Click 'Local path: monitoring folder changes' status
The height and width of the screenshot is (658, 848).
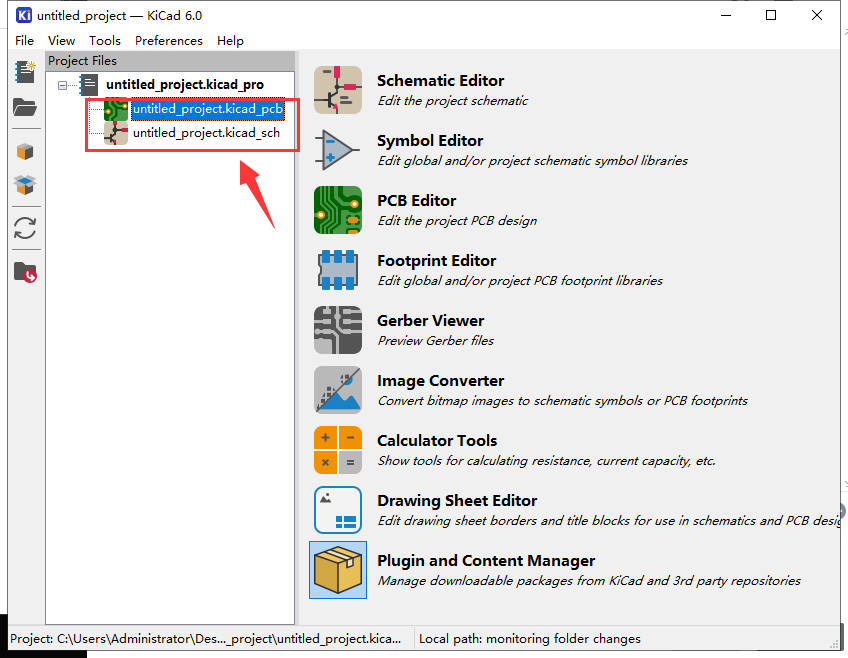(529, 639)
